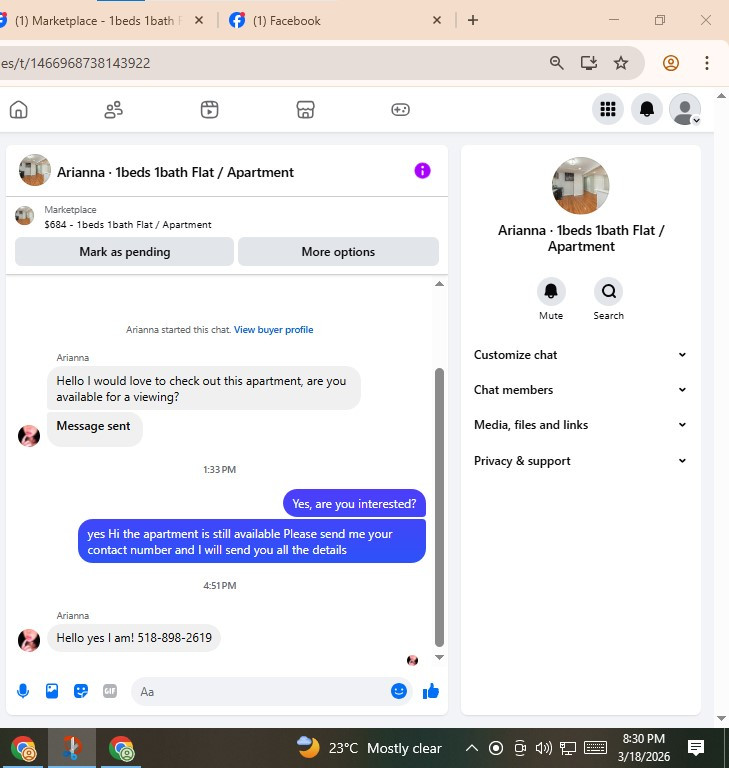Click the listing thumbnail in chat header

[x=34, y=170]
